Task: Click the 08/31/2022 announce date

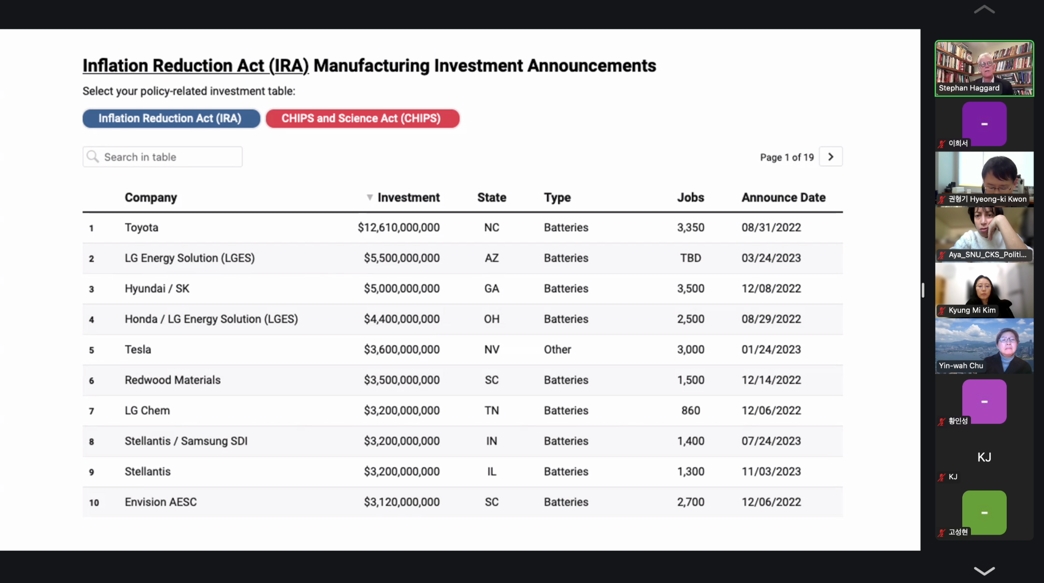Action: (x=771, y=228)
